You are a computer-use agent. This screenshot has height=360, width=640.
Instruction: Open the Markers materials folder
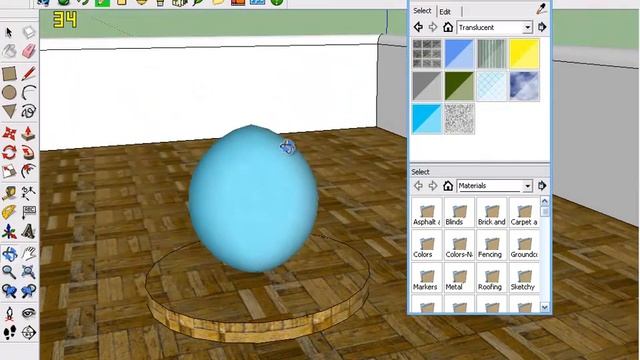point(427,278)
